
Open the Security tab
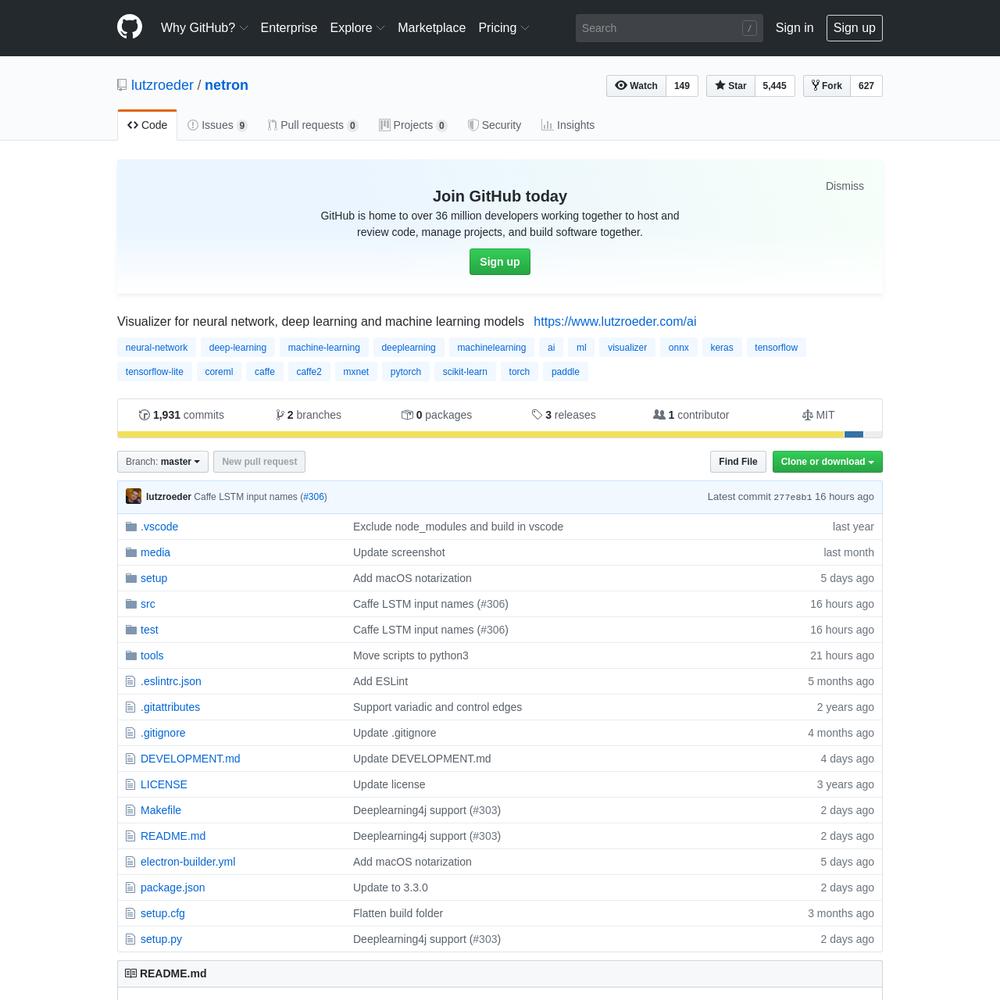(494, 125)
